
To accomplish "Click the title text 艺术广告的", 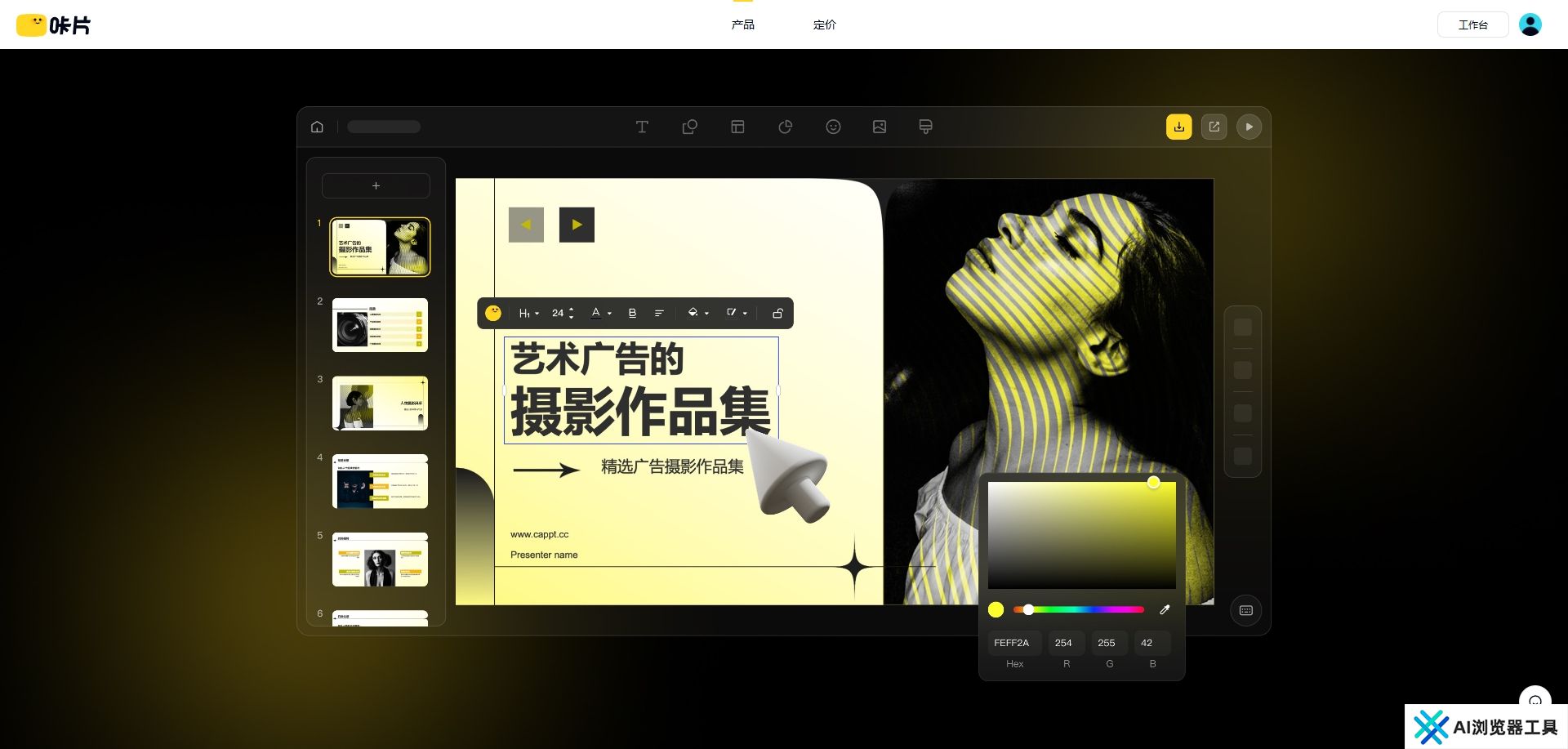I will [x=598, y=359].
